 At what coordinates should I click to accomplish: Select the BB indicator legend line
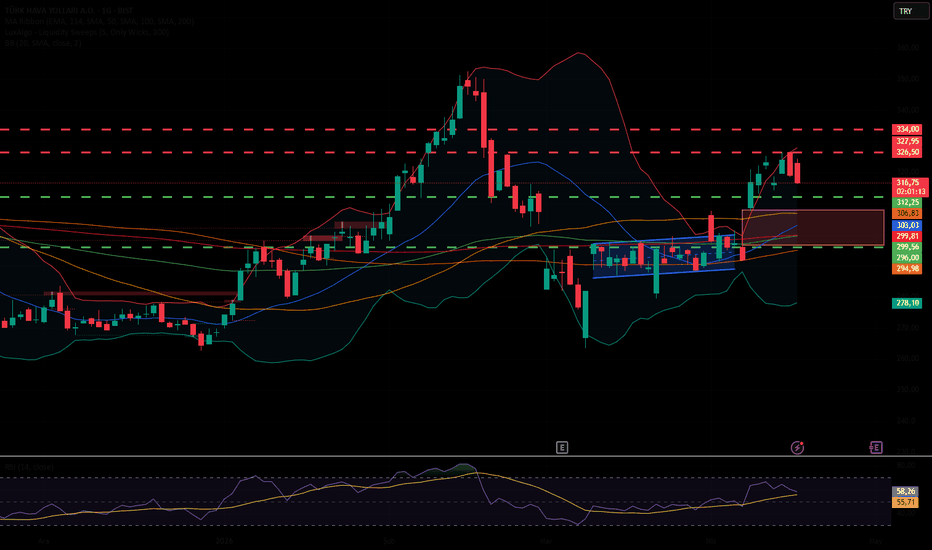click(x=43, y=43)
